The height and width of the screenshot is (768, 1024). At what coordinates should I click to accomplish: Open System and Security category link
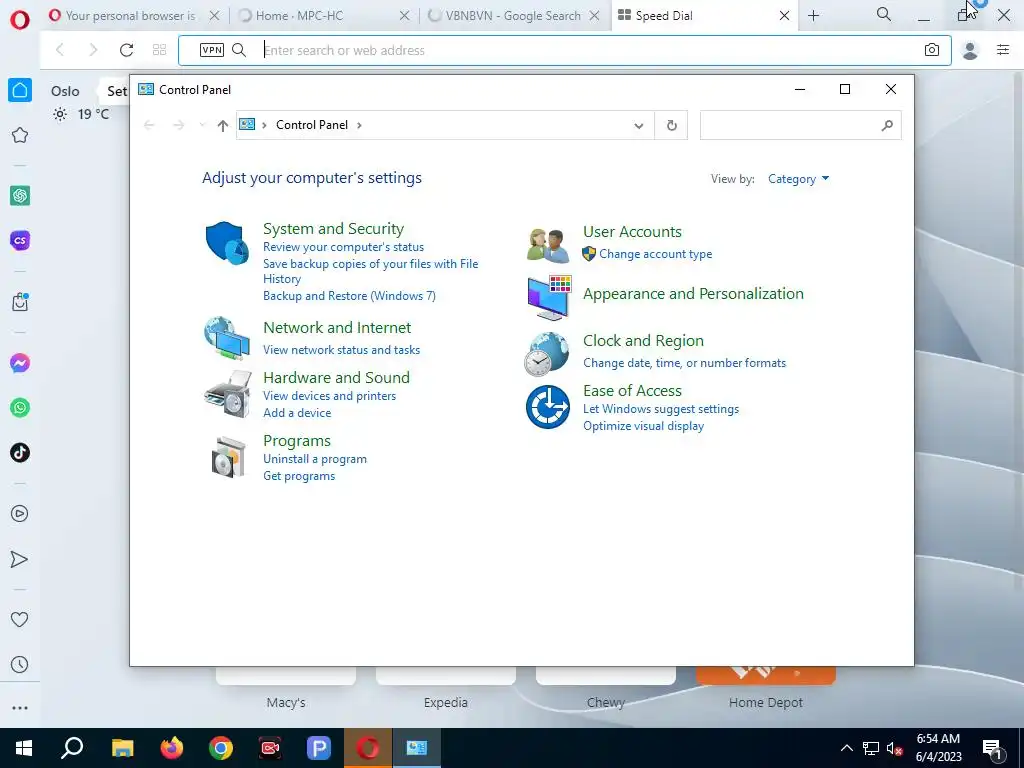tap(333, 229)
